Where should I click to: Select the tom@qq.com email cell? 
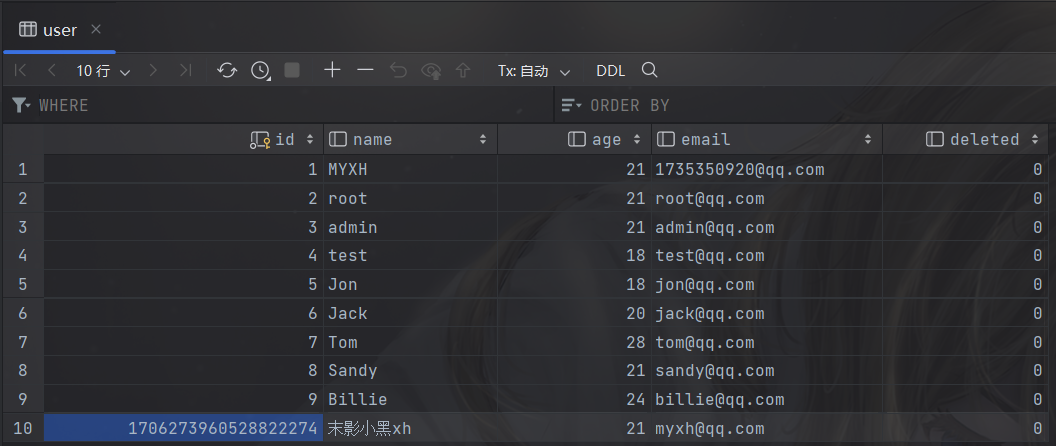pyautogui.click(x=766, y=342)
